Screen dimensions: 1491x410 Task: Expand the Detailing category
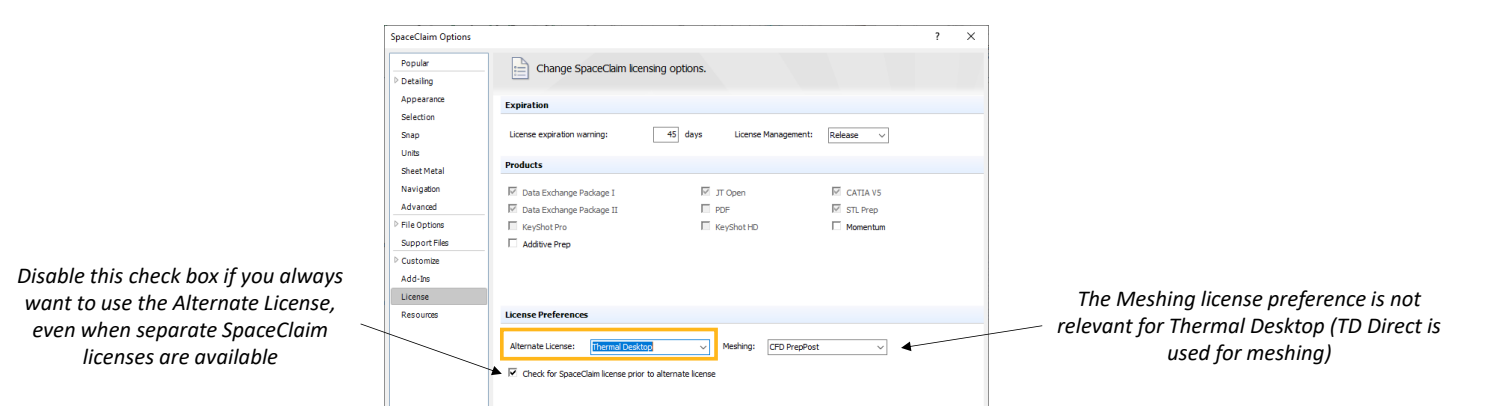click(x=396, y=81)
